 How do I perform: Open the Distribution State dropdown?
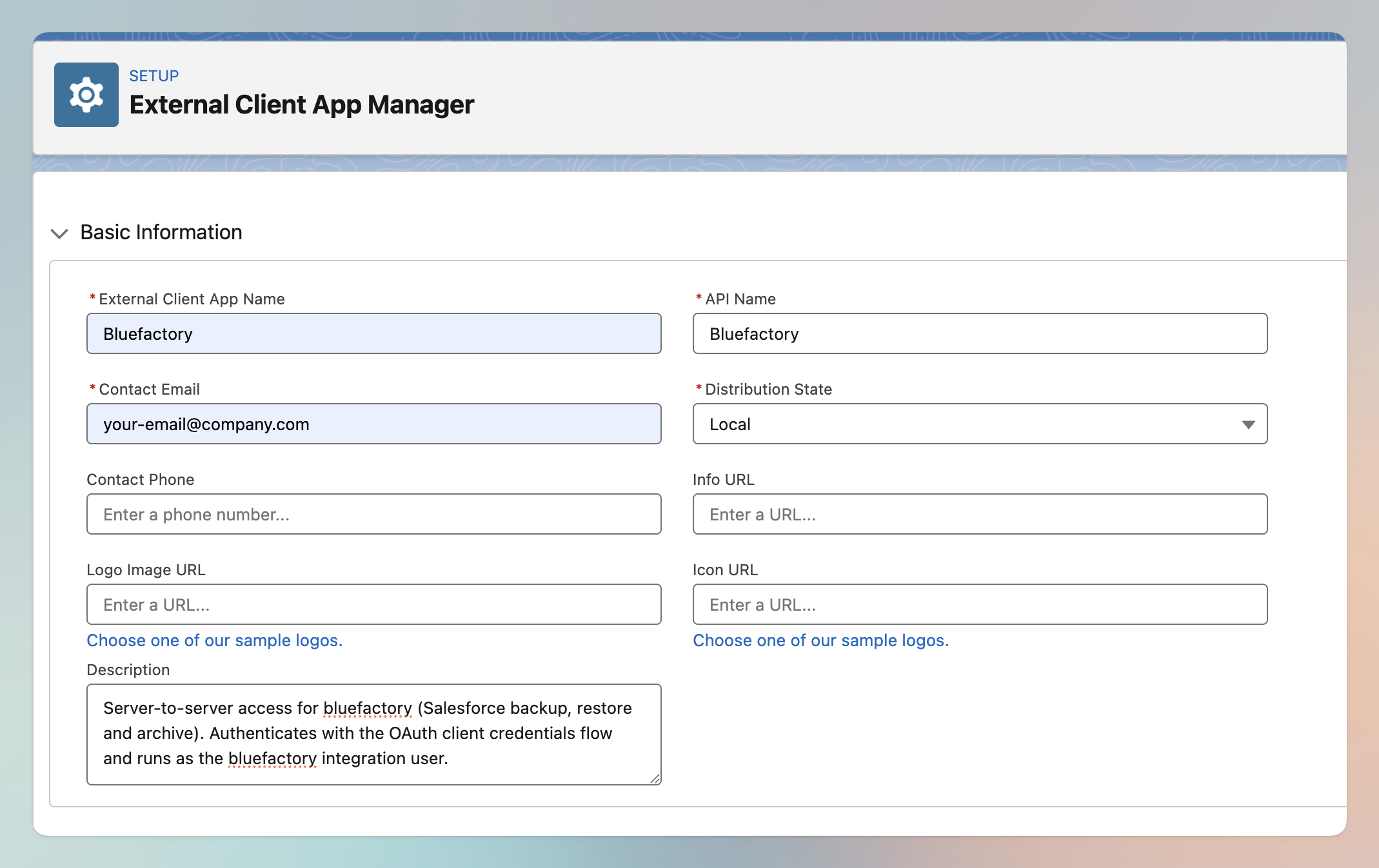980,424
